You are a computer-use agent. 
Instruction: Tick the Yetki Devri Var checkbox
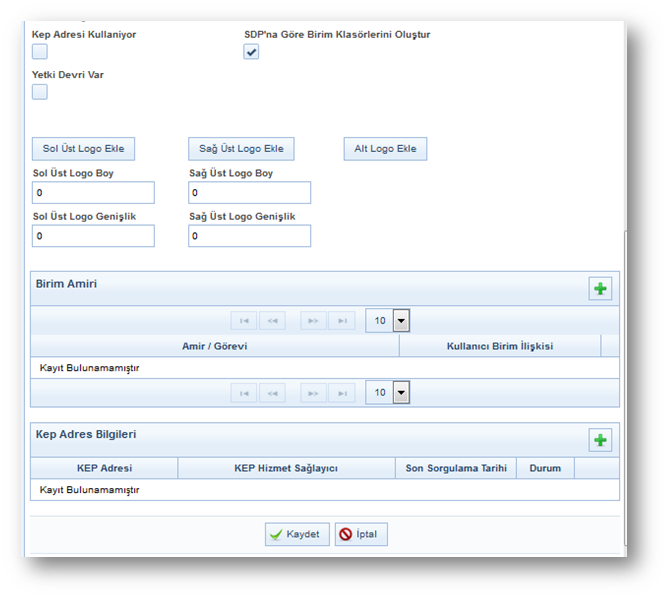[40, 92]
